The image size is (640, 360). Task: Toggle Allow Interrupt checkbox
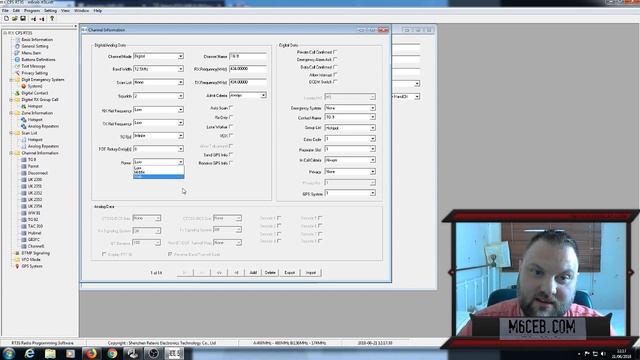click(335, 74)
